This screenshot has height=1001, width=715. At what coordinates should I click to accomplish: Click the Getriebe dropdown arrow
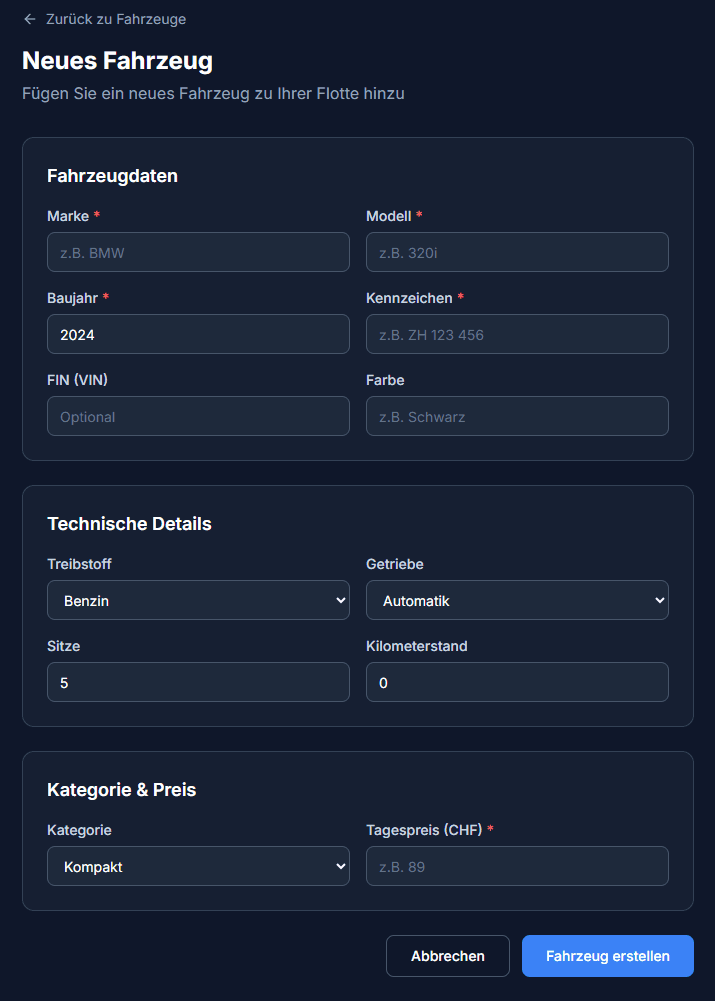click(x=659, y=600)
